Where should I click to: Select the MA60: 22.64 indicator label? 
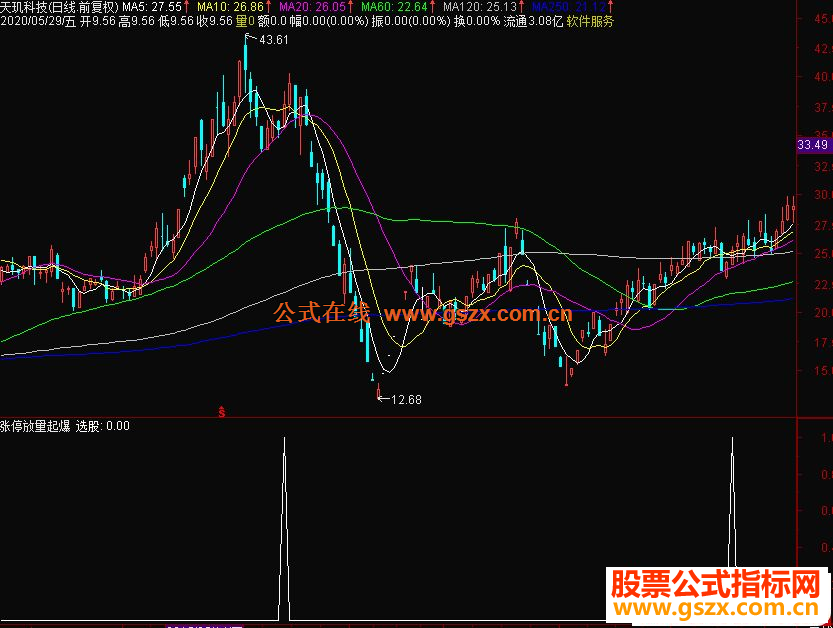pos(394,7)
